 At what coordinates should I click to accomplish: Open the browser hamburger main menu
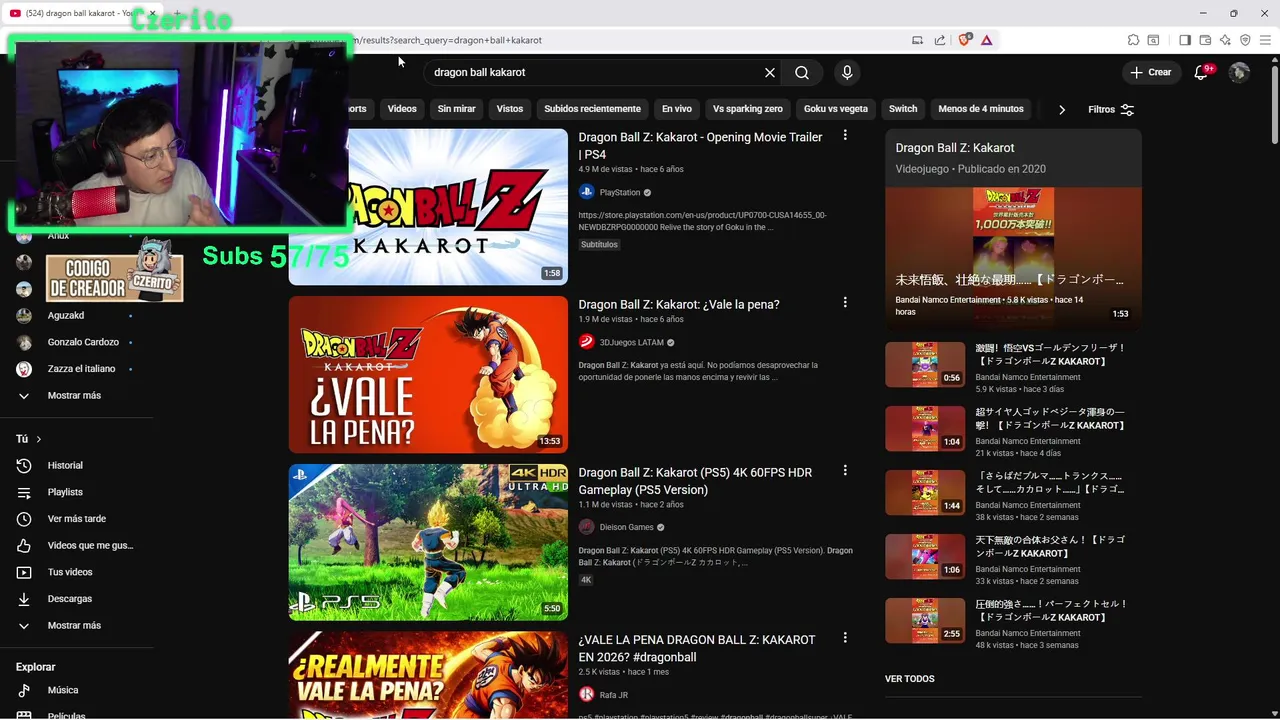tap(1266, 40)
